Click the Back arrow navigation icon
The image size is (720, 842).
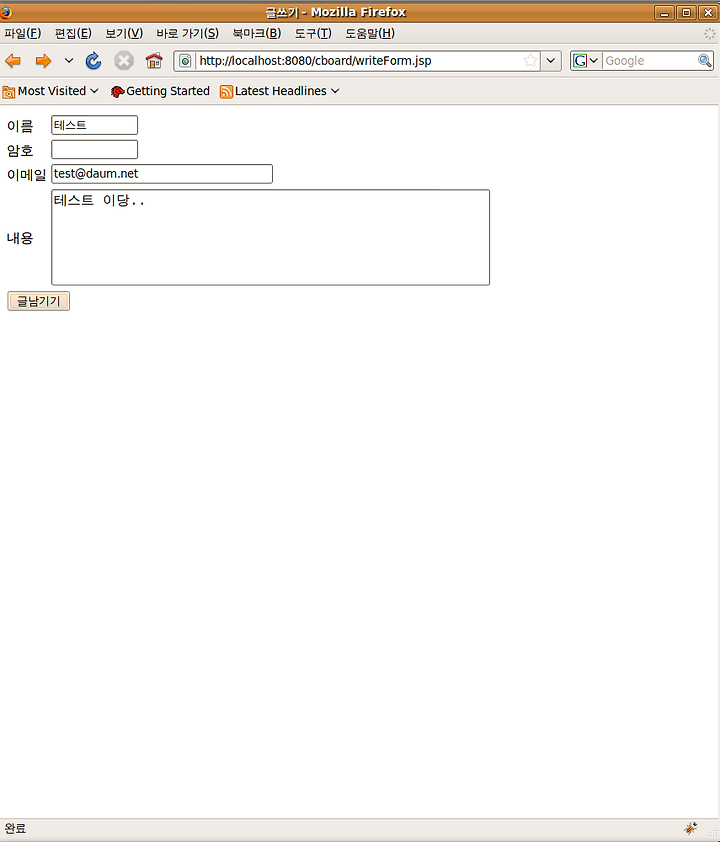coord(13,61)
